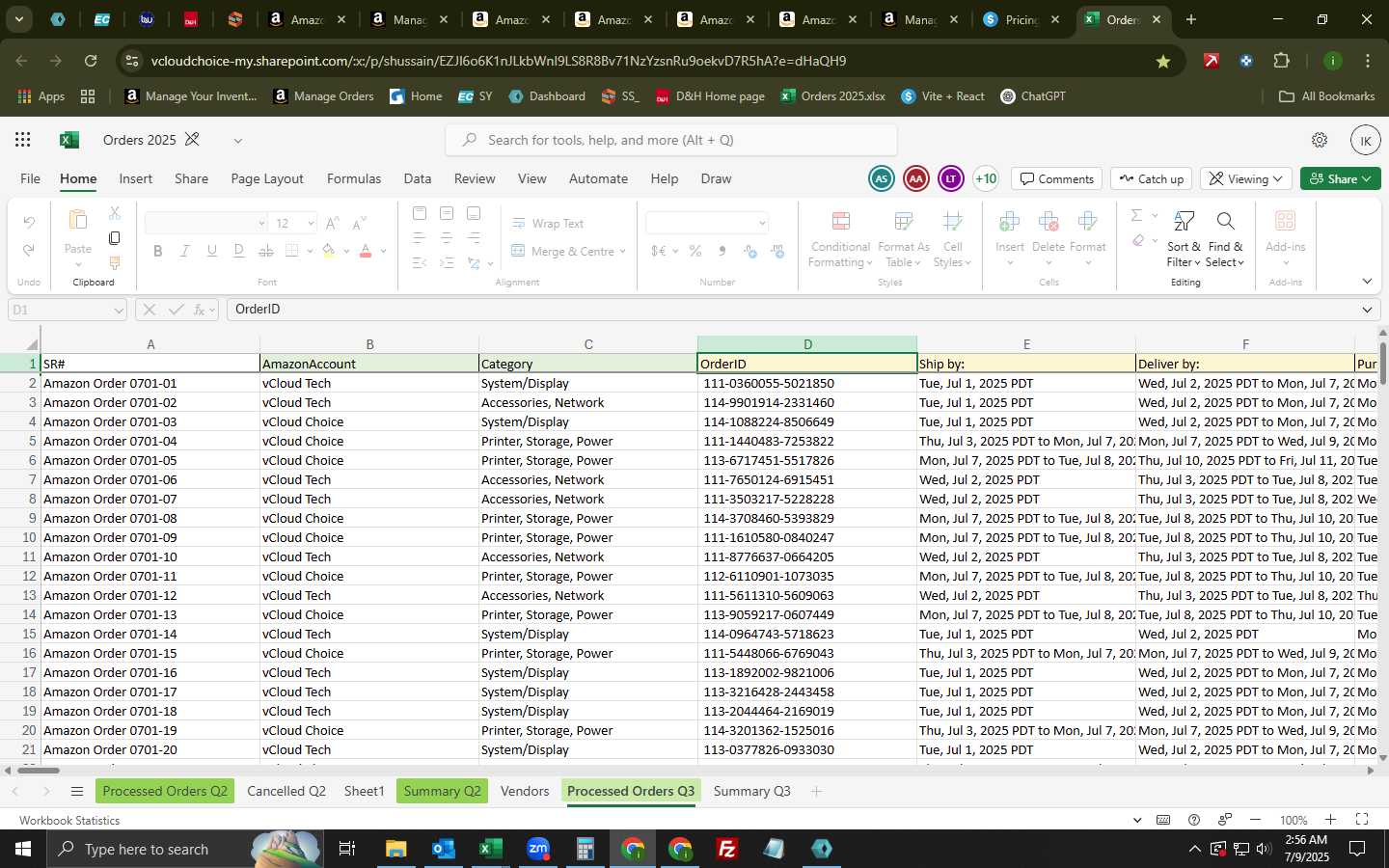Open the font name dropdown
Screen dimensions: 1389x868
tap(261, 223)
